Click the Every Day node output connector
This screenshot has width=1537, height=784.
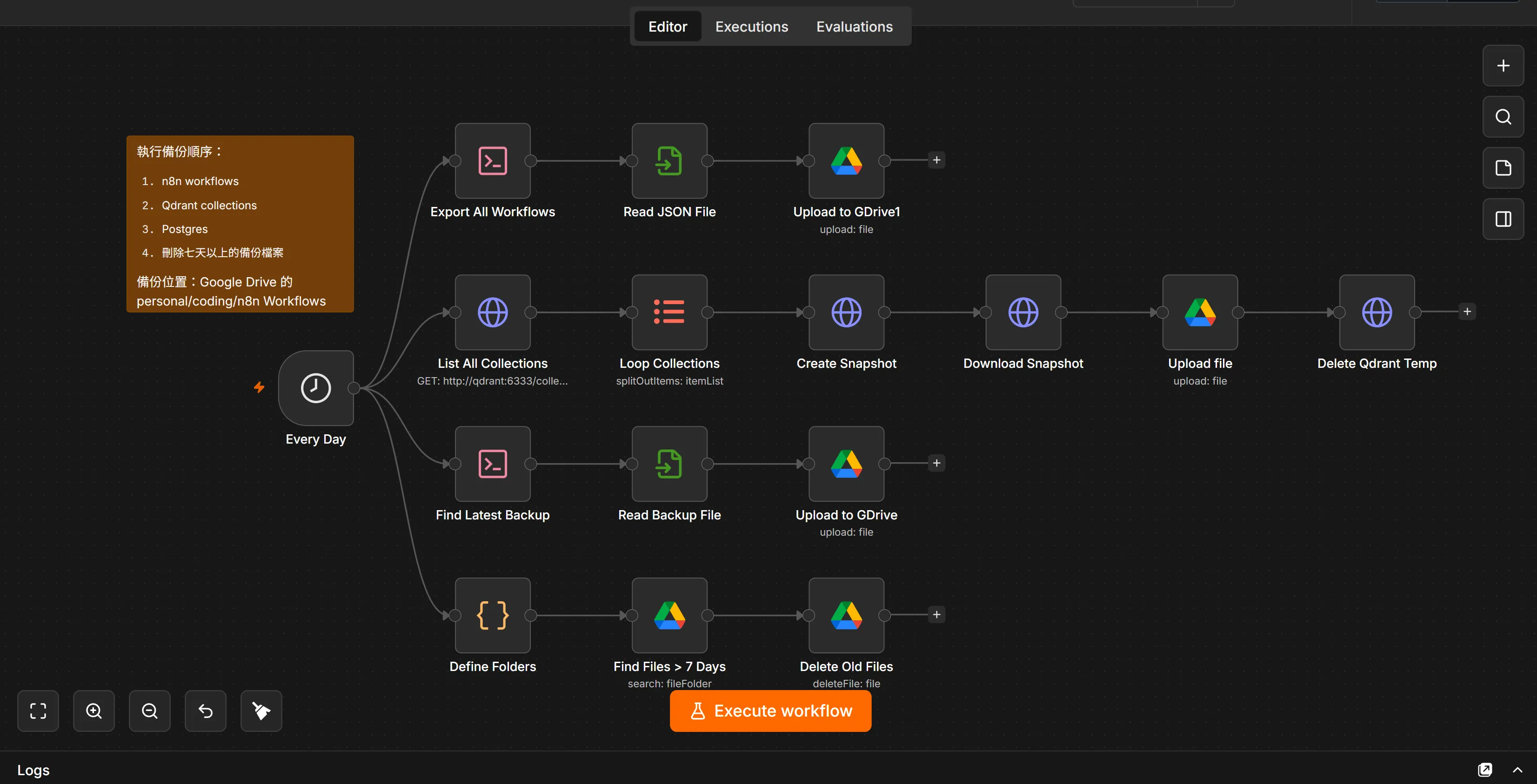point(354,388)
